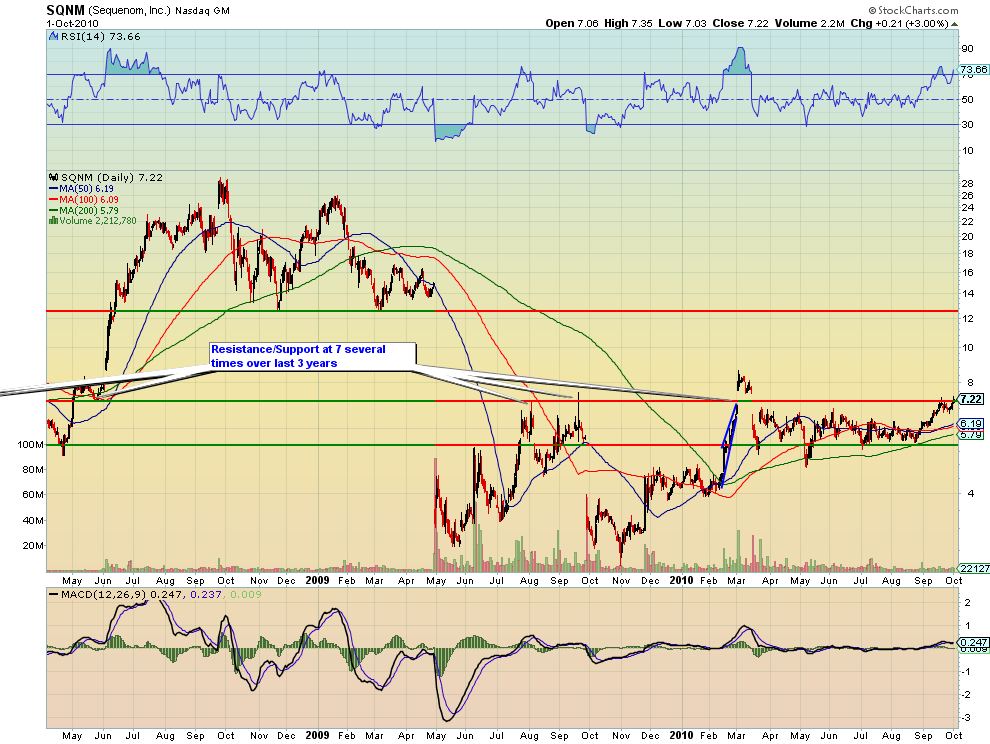Click the Resistance/Support annotation text box

pos(313,356)
